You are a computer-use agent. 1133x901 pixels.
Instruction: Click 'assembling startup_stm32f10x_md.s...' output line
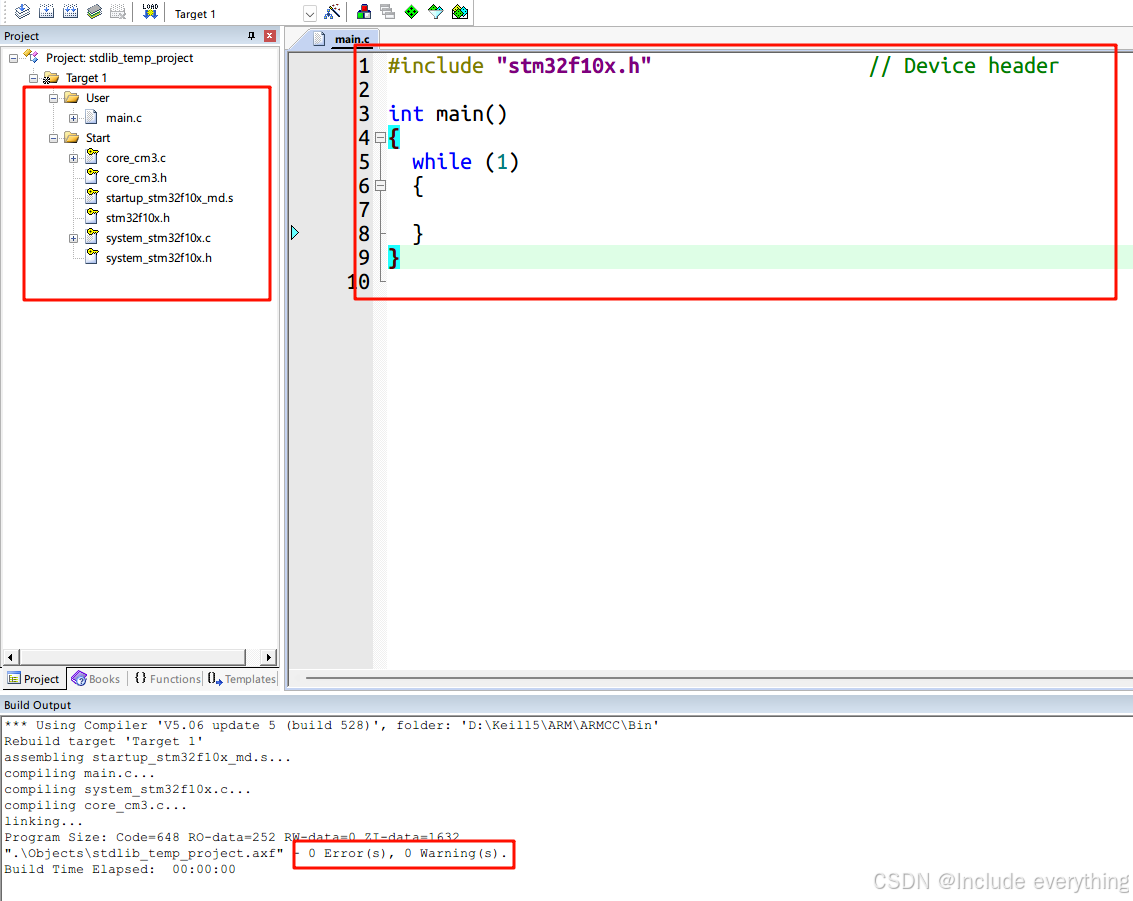click(147, 757)
